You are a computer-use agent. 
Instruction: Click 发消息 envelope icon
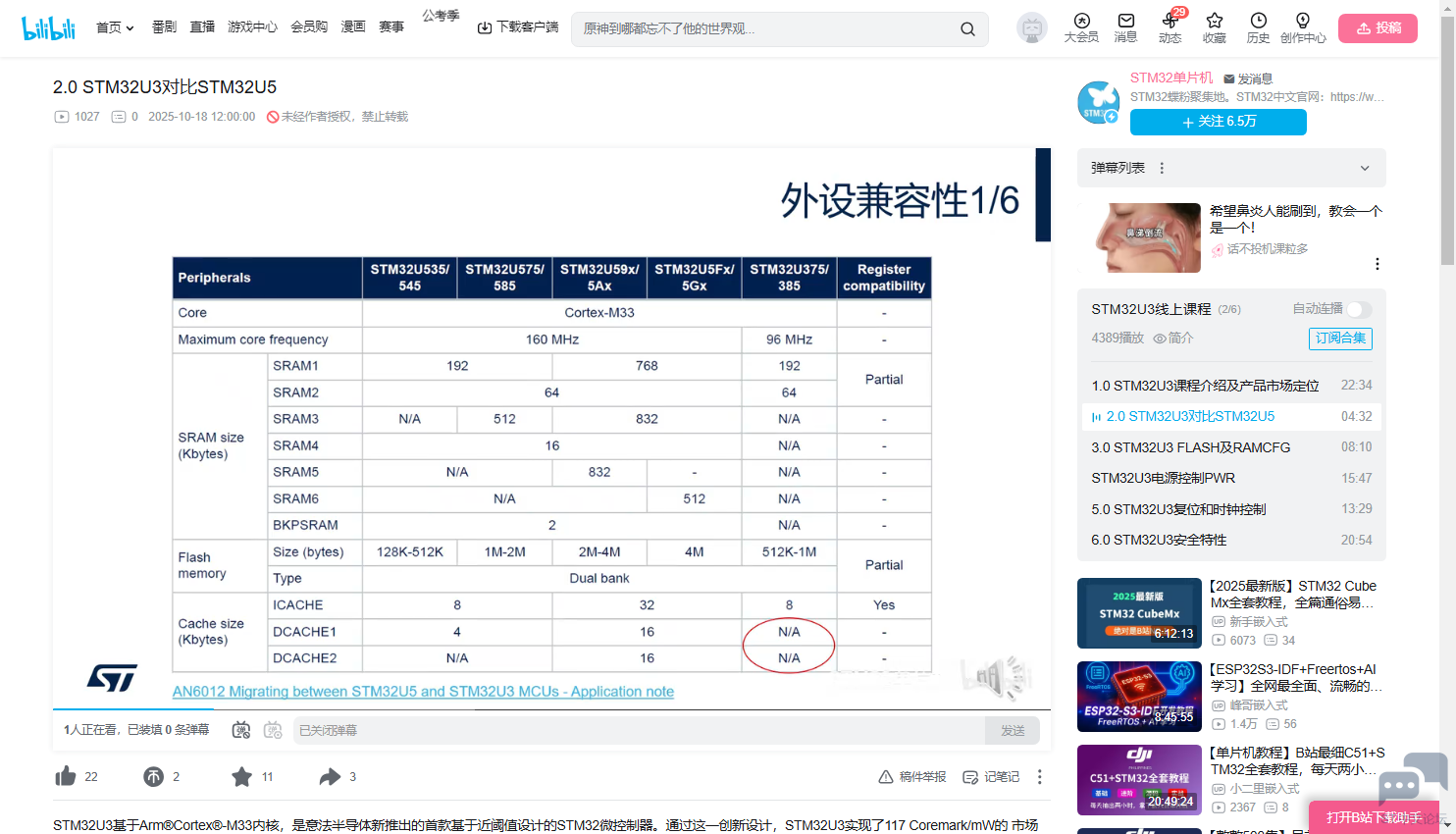click(x=1229, y=78)
